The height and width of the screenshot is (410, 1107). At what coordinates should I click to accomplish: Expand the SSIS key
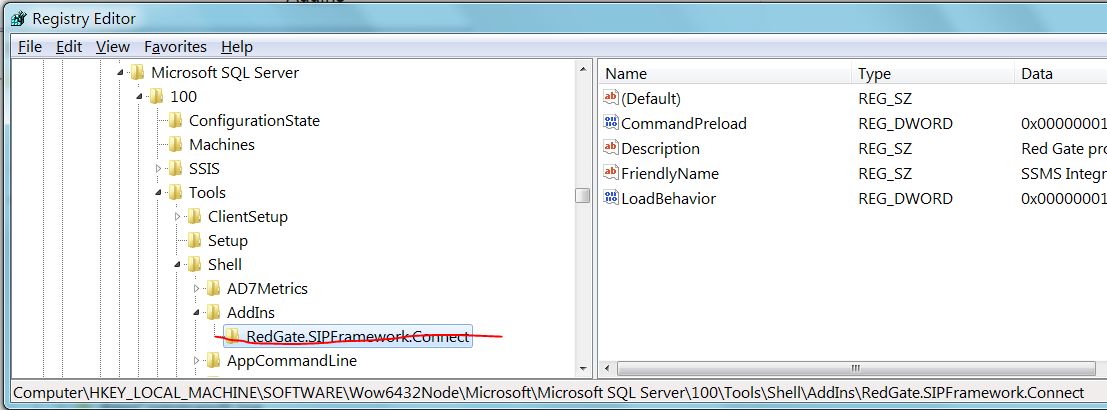point(158,169)
